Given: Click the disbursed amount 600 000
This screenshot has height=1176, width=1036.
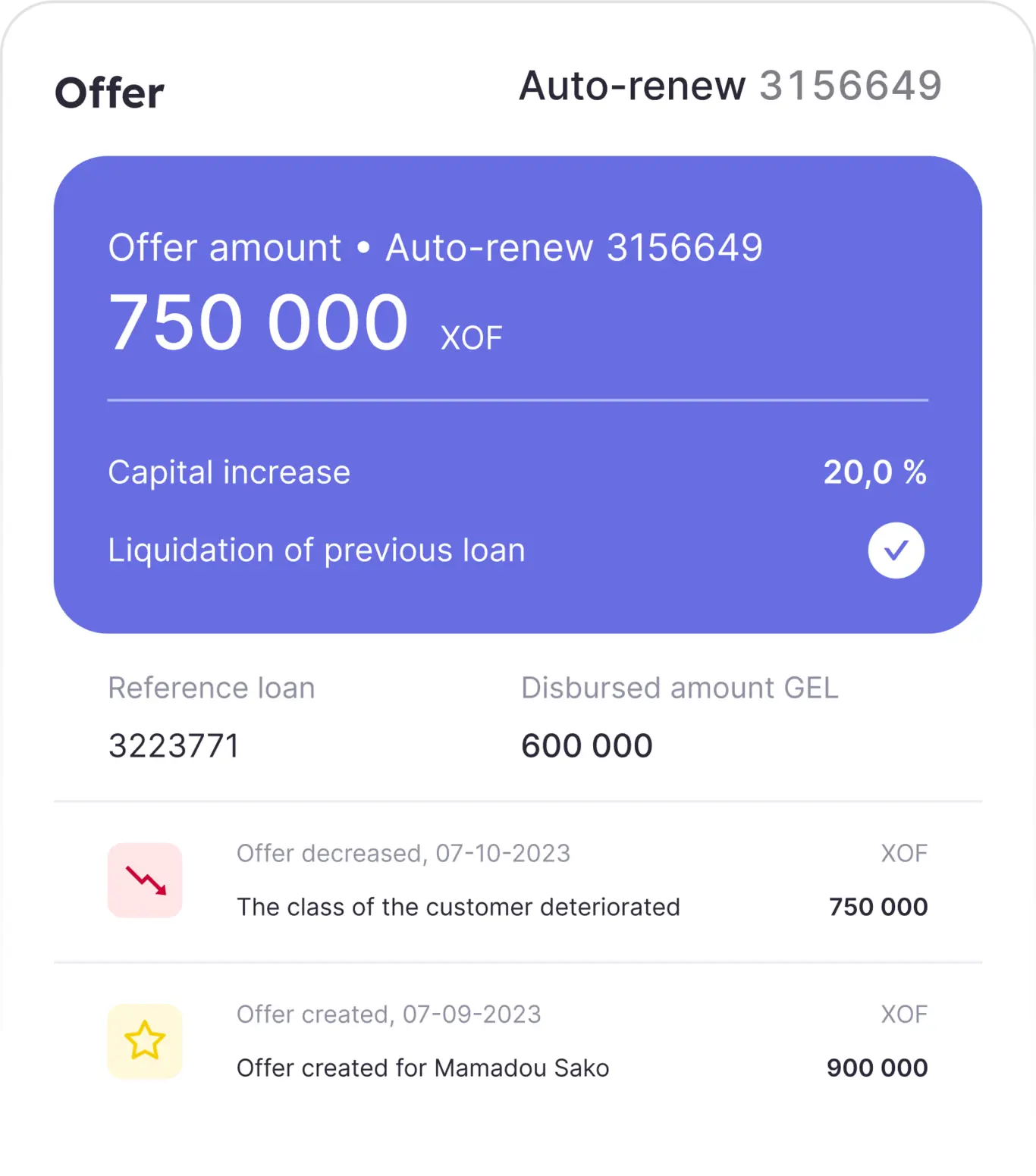Looking at the screenshot, I should click(587, 746).
